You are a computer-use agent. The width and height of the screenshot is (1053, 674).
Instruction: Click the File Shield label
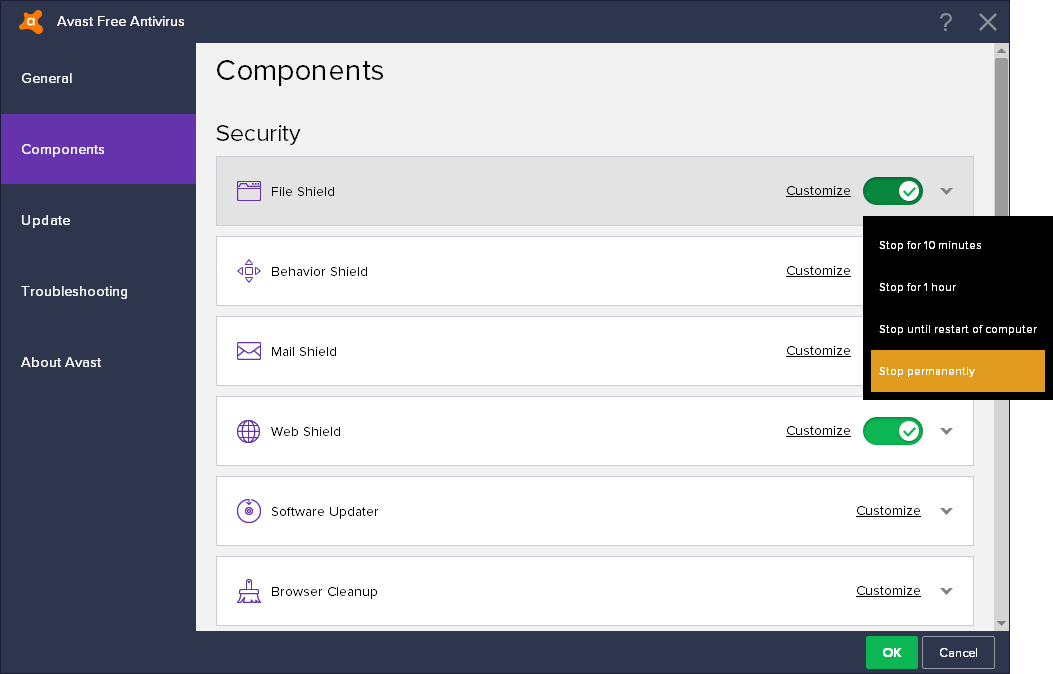303,191
